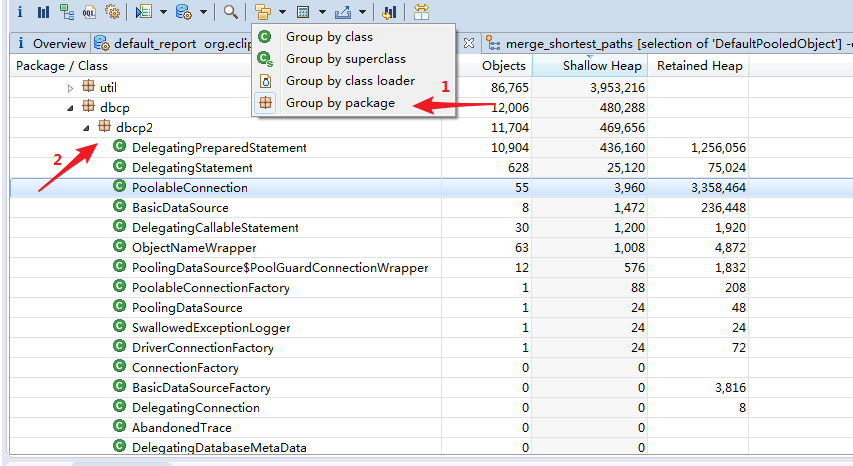
Task: Click the compare tables toolbar icon
Action: coord(421,12)
